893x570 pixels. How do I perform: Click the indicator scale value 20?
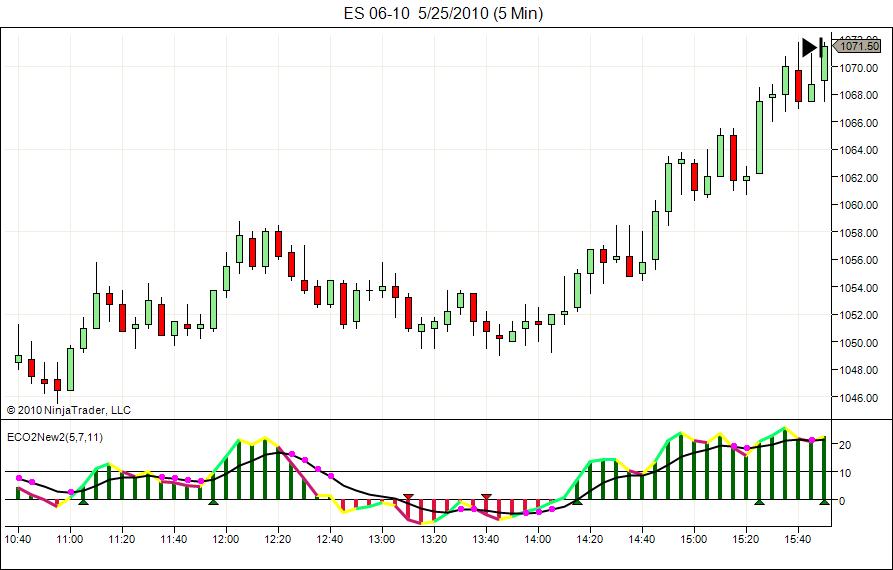845,445
